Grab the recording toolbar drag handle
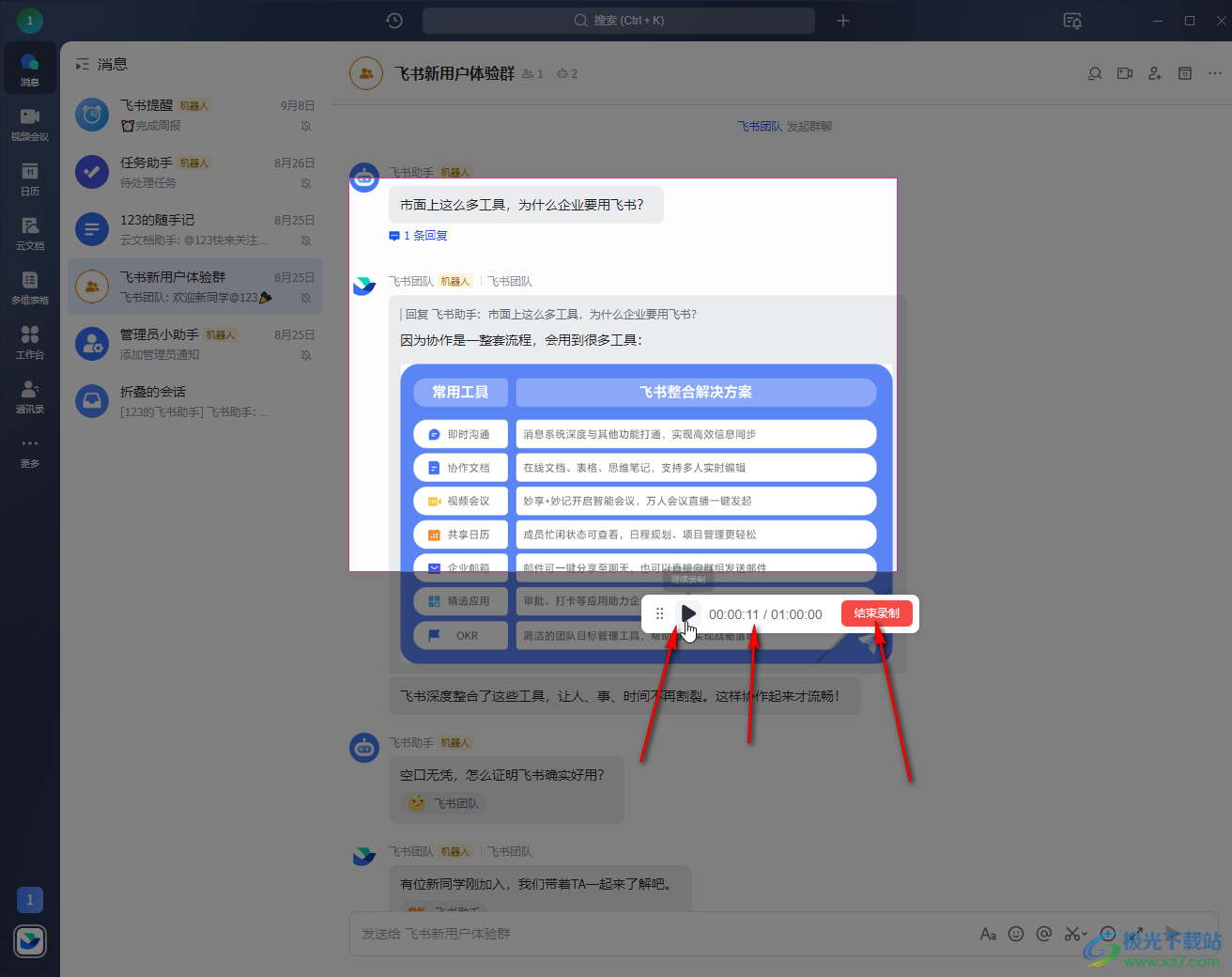1232x977 pixels. (x=660, y=613)
